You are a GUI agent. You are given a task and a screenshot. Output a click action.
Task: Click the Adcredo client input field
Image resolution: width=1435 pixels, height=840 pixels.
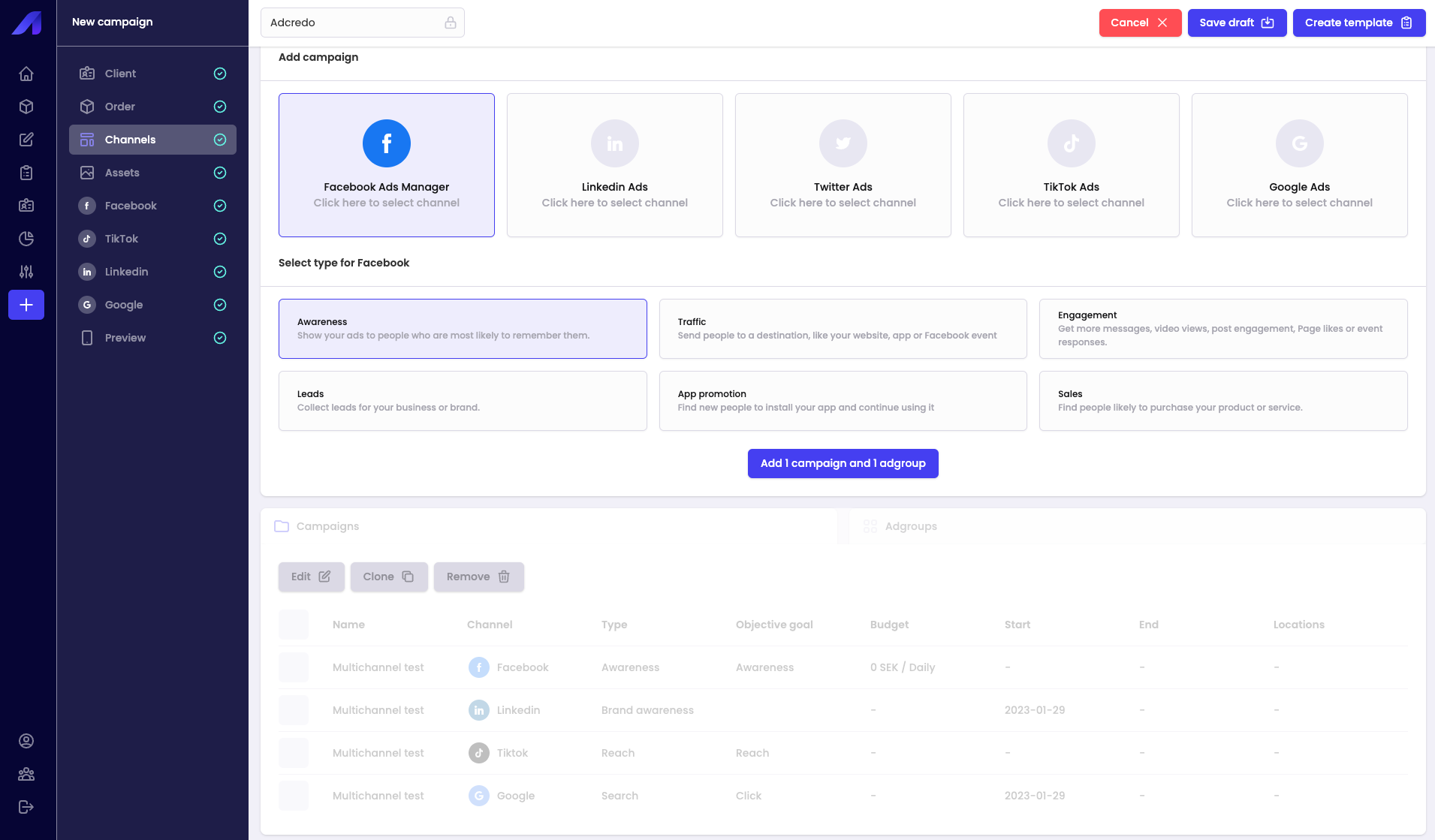click(x=363, y=23)
